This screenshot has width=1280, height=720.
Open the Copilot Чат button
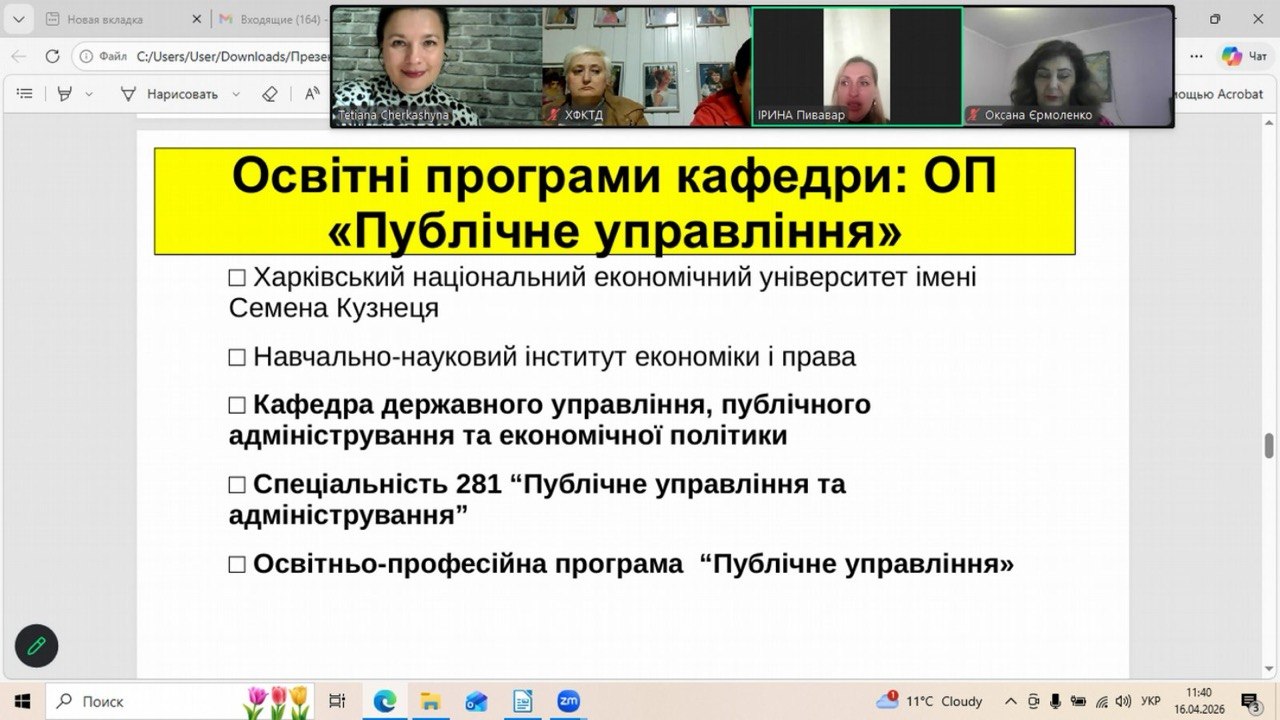[1245, 57]
